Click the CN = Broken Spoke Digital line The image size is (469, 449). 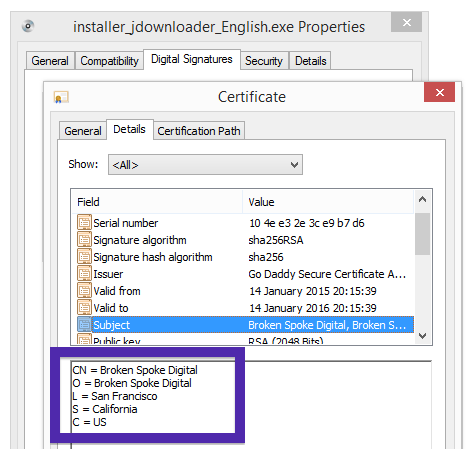pos(135,370)
